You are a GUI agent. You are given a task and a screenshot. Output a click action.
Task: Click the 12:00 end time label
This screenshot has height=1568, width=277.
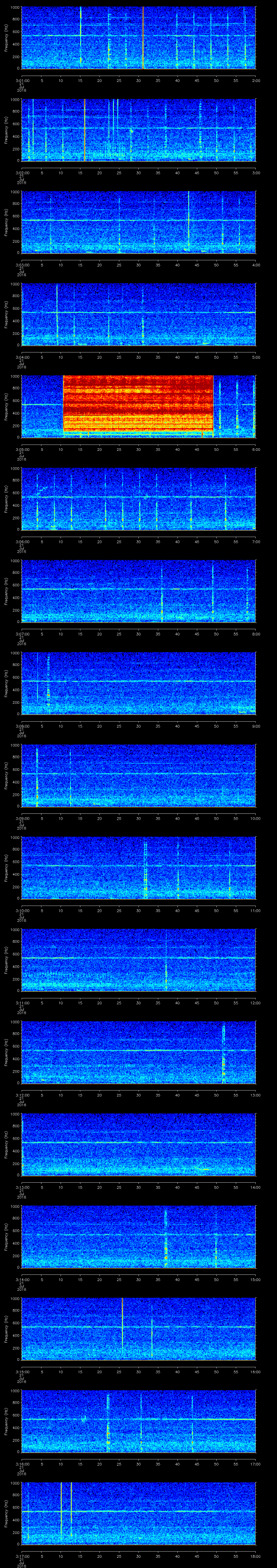tap(255, 1003)
